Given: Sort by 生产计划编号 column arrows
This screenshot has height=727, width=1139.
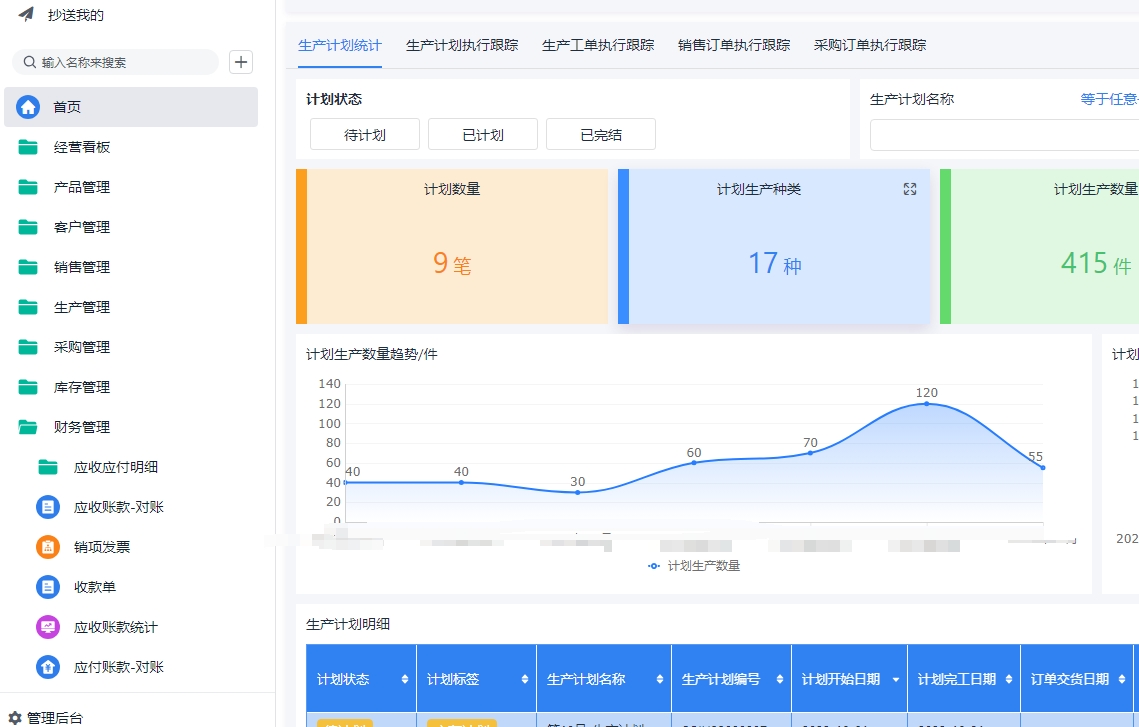Looking at the screenshot, I should pos(779,679).
